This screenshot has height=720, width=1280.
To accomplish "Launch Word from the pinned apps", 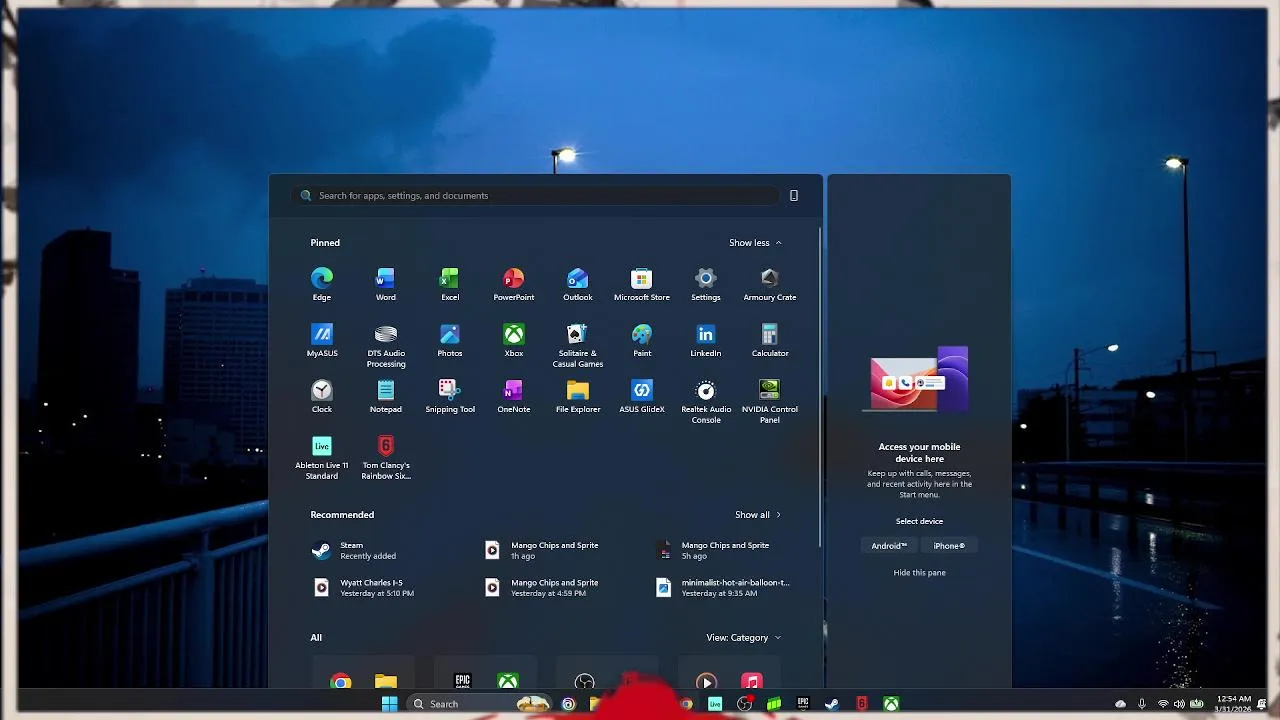I will [x=385, y=284].
